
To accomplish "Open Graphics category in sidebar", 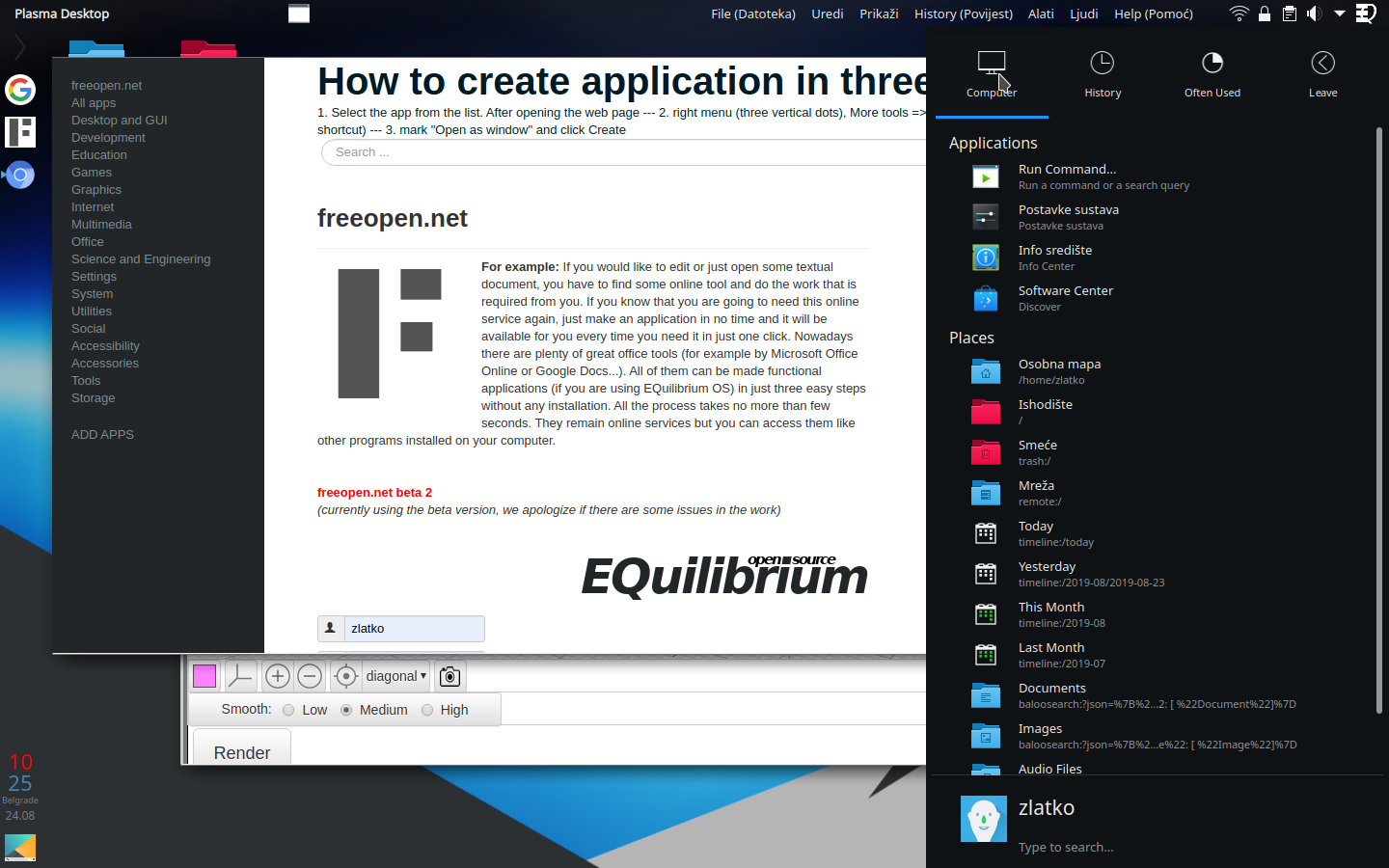I will [96, 190].
